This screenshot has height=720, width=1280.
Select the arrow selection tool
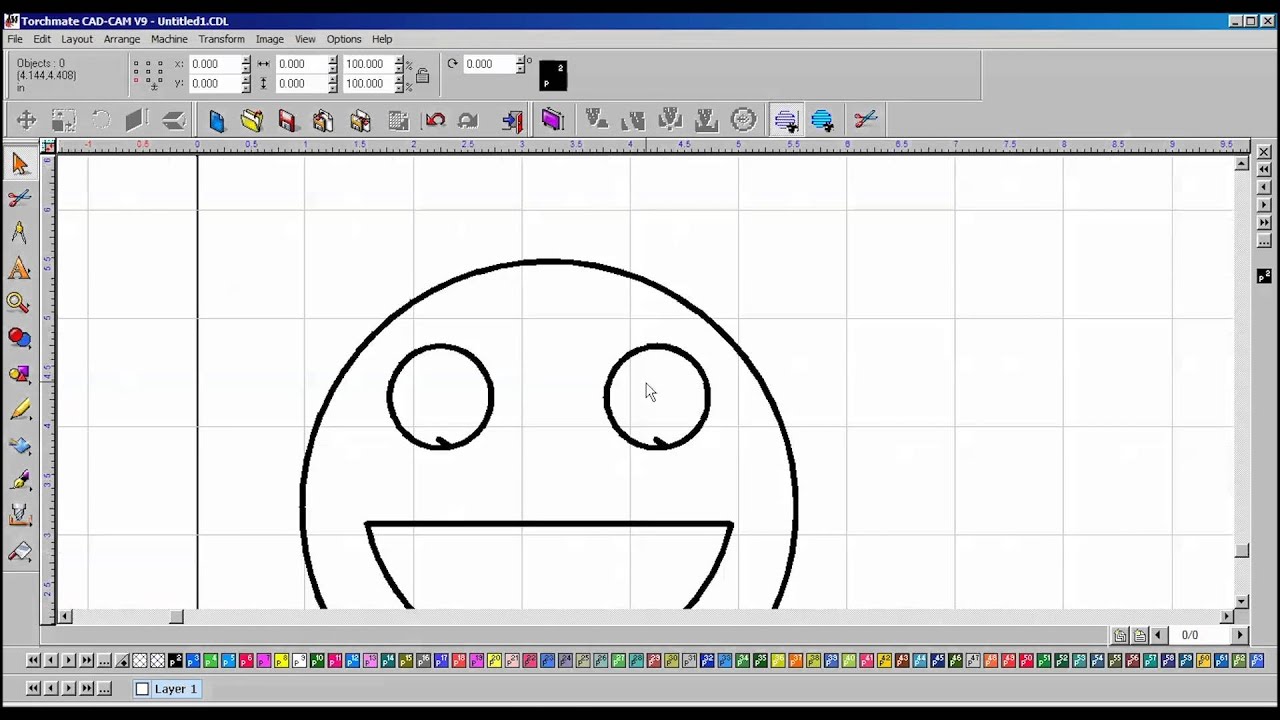[x=20, y=164]
